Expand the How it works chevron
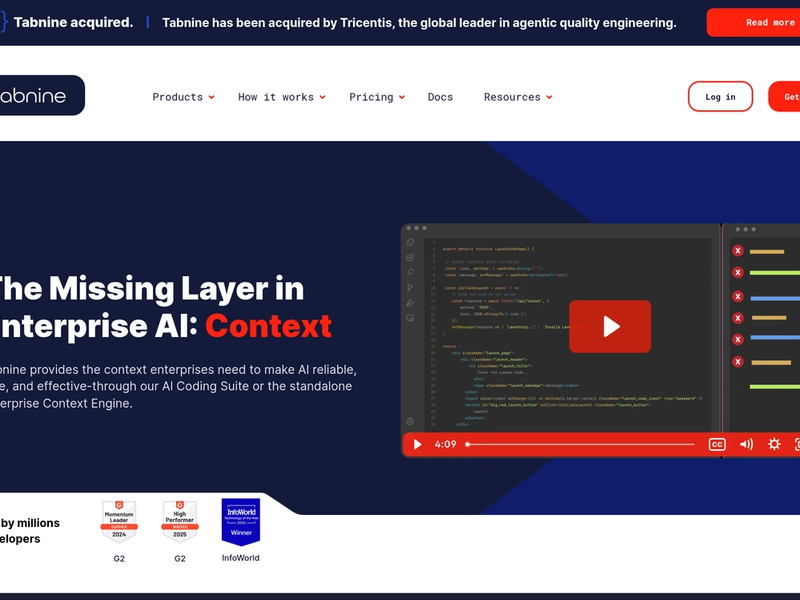This screenshot has width=800, height=600. [322, 97]
